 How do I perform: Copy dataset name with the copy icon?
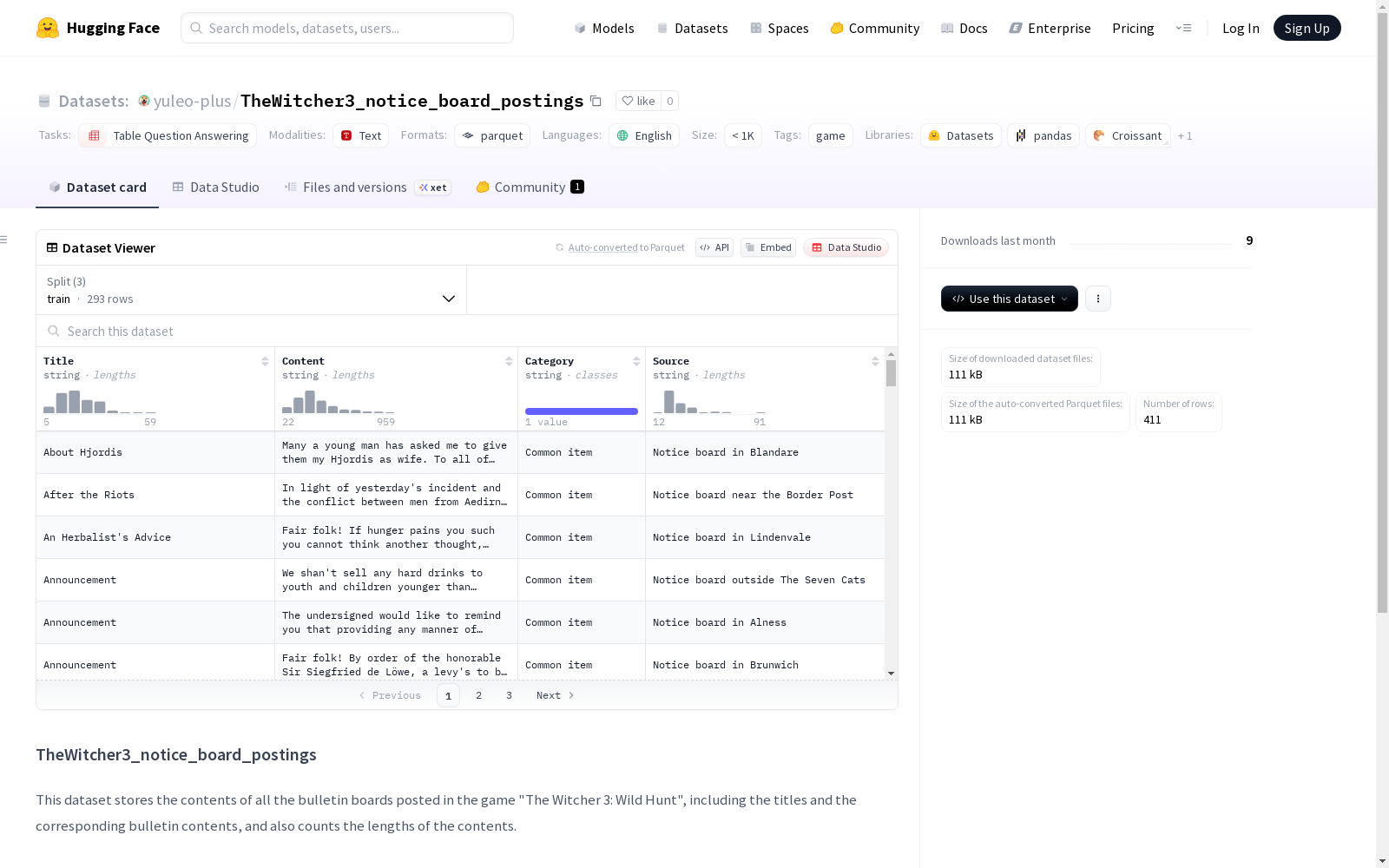[x=596, y=101]
